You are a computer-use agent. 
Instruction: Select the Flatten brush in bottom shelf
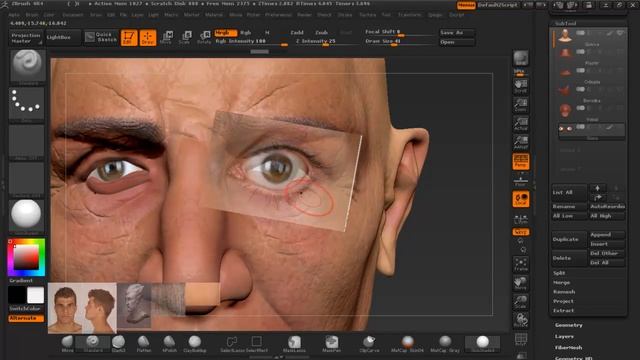coord(144,344)
